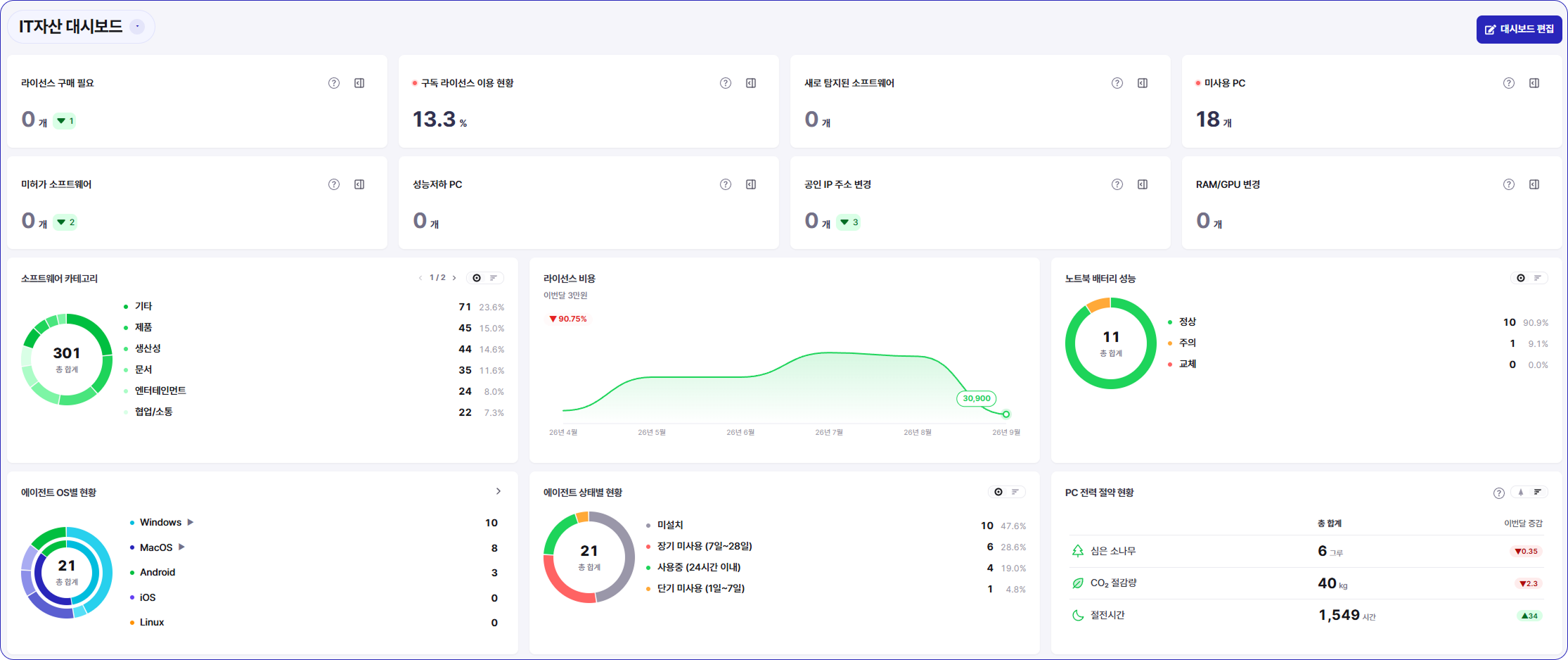Image resolution: width=1568 pixels, height=660 pixels.
Task: Open side panel icon on 미사용 PC card
Action: coord(1534,83)
